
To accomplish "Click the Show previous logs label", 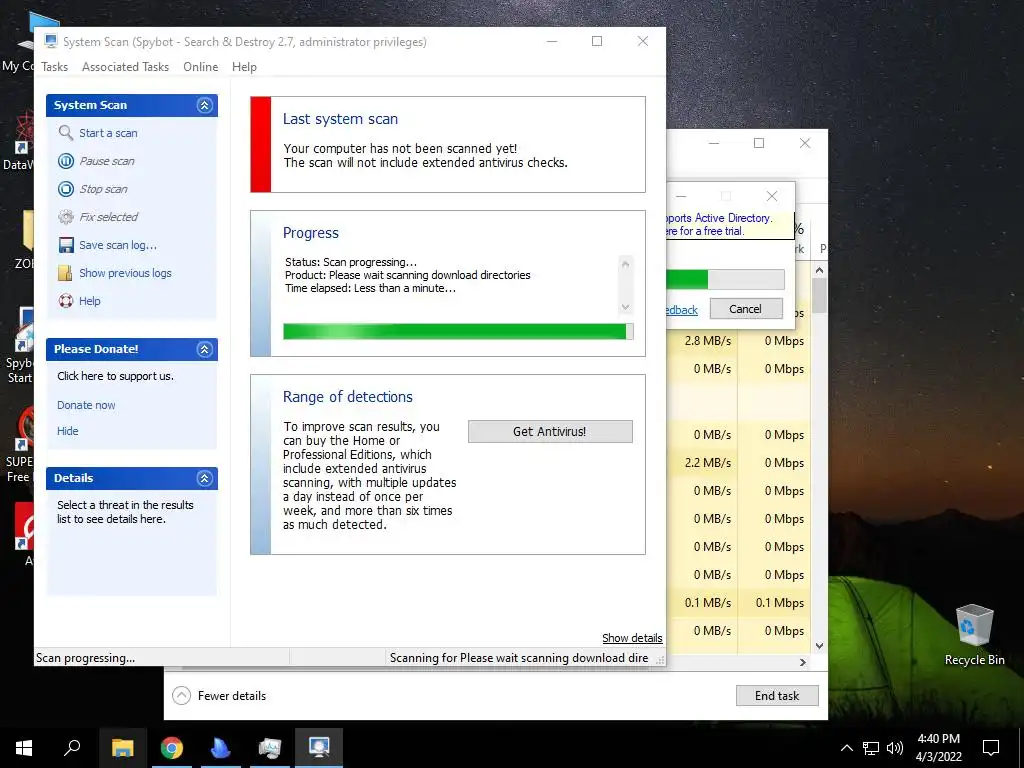I will click(x=125, y=273).
